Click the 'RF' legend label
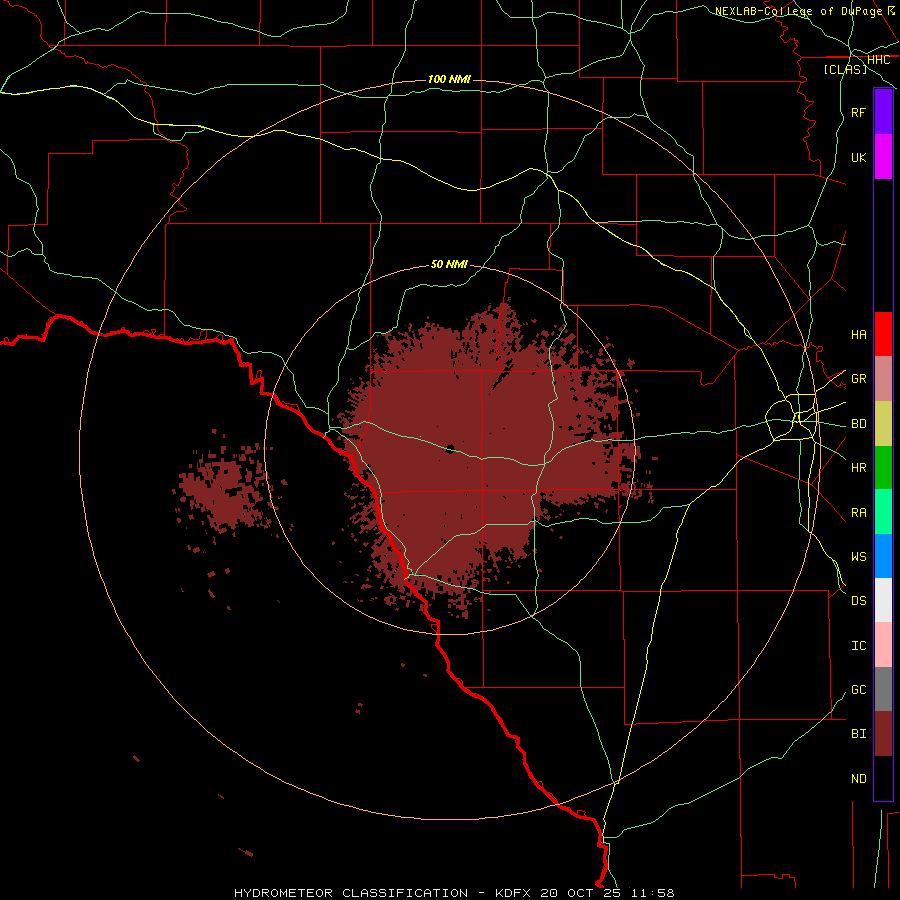This screenshot has width=900, height=900. pyautogui.click(x=859, y=112)
